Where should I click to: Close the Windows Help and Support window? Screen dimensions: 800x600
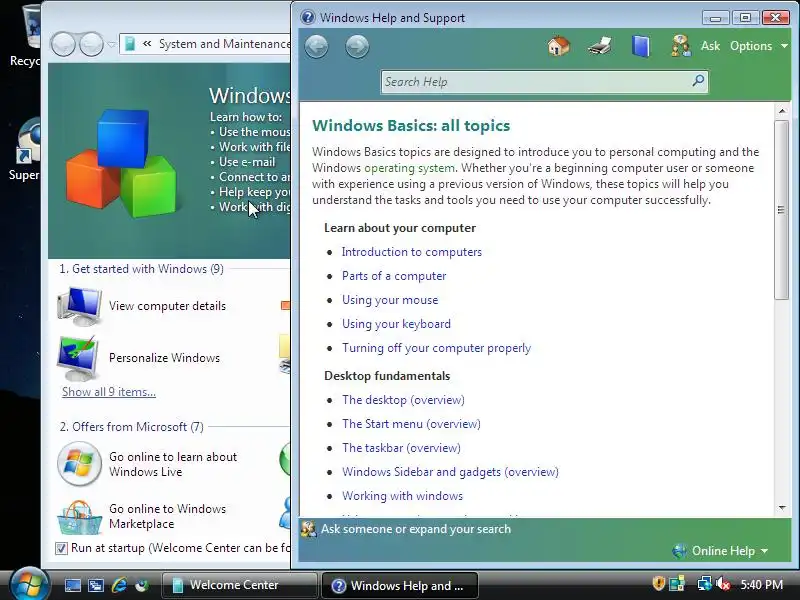[776, 18]
